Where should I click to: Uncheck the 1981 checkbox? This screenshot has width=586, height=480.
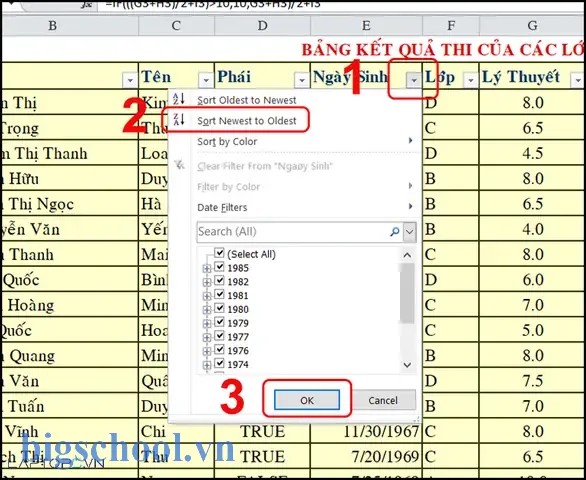(219, 294)
